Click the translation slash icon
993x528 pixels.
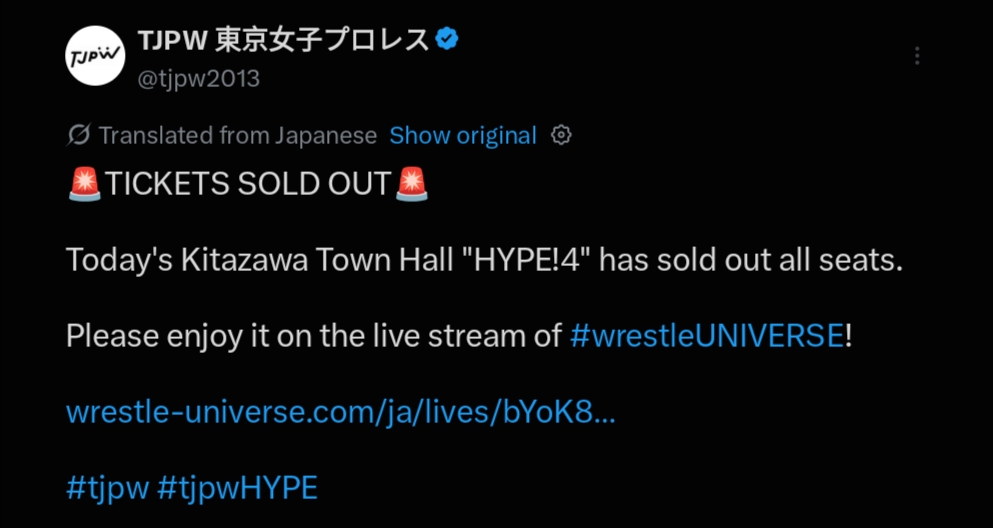pos(79,135)
